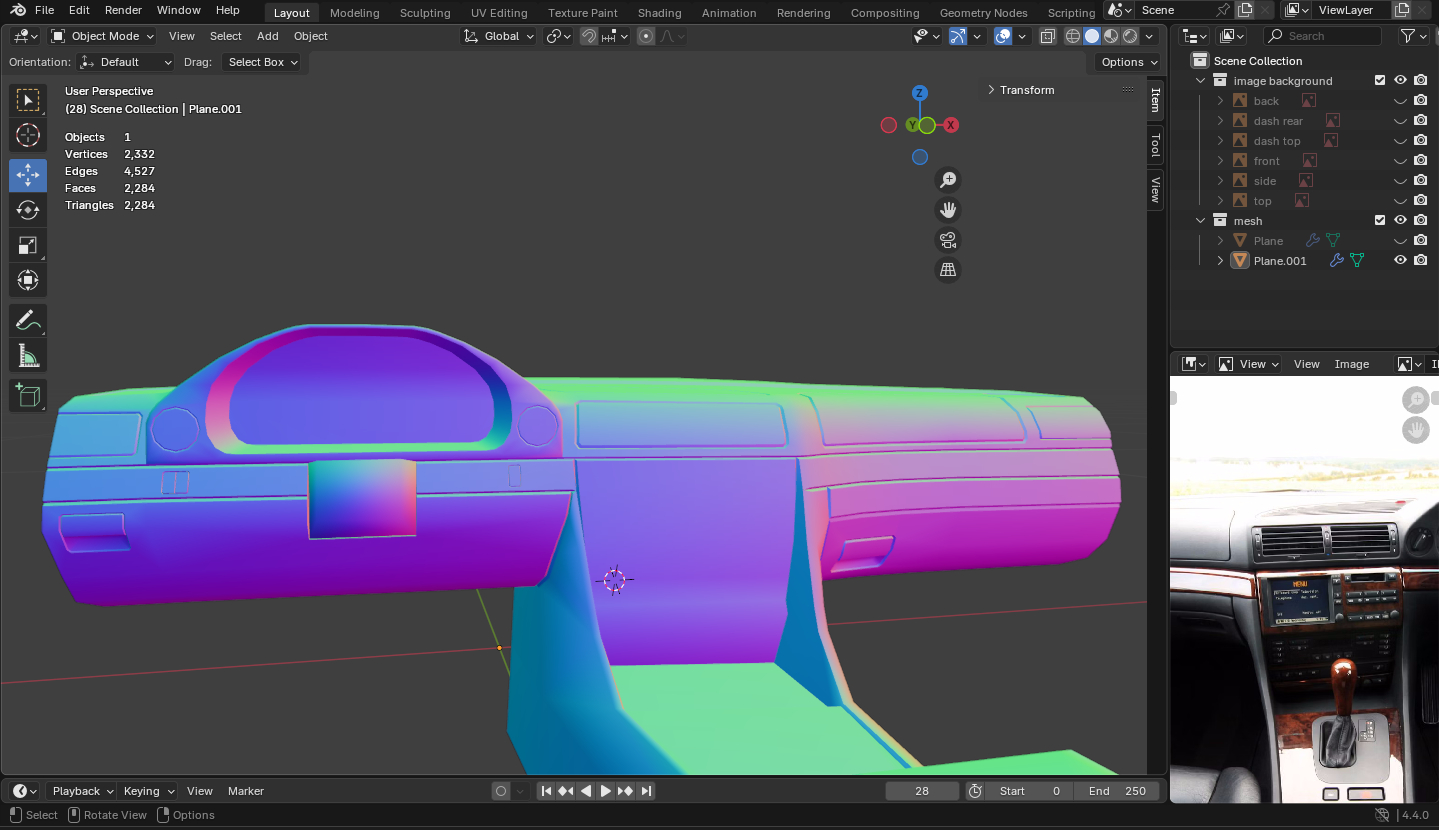Uncheck the mesh collection checkbox
1439x830 pixels.
1380,221
